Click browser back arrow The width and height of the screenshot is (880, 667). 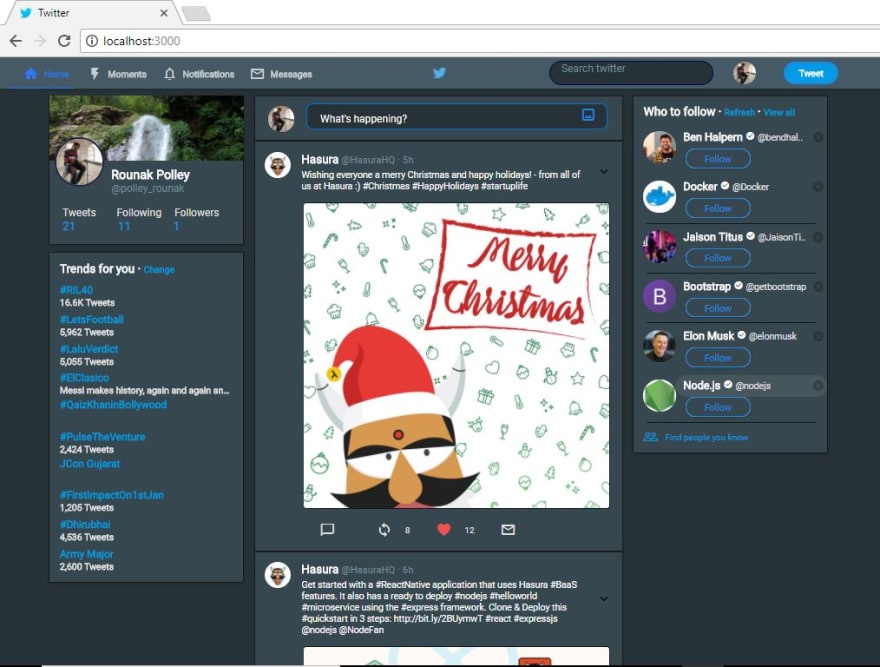pos(16,41)
